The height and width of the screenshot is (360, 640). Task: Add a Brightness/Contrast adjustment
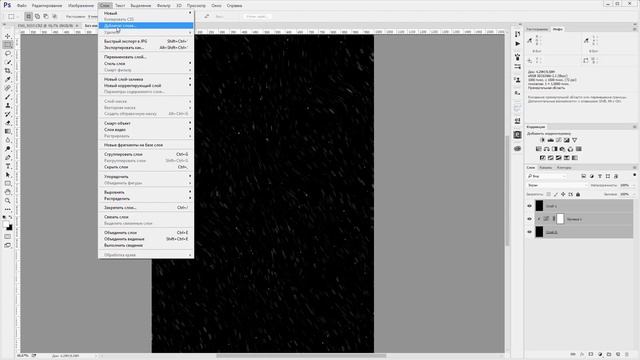(542, 140)
